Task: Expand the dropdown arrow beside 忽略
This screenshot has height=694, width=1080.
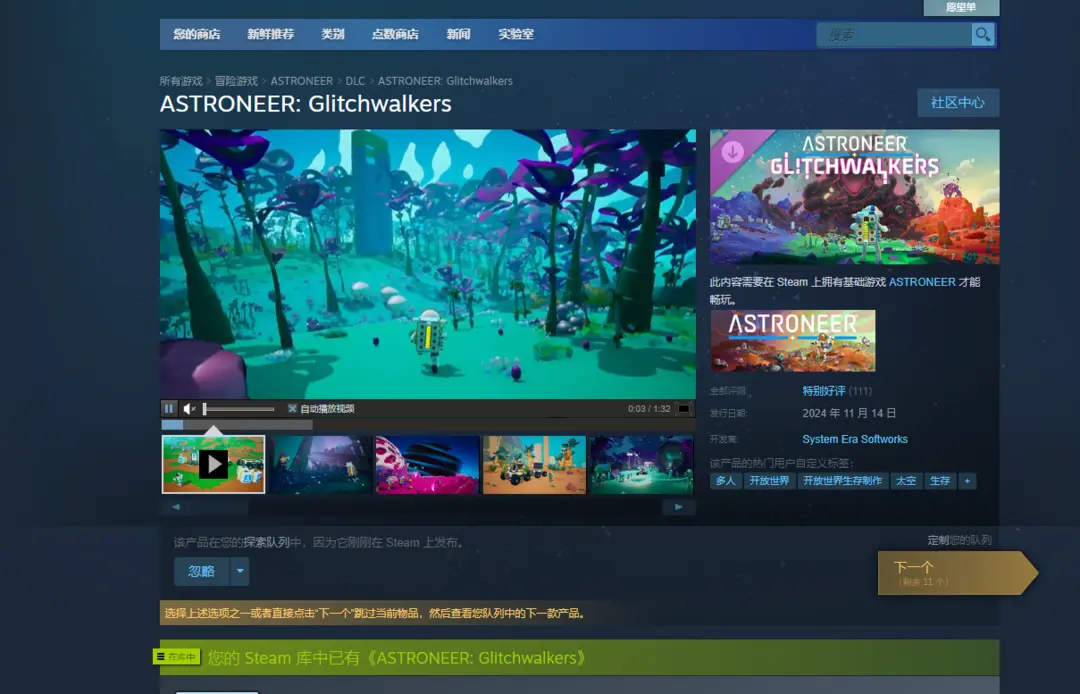Action: pyautogui.click(x=240, y=571)
